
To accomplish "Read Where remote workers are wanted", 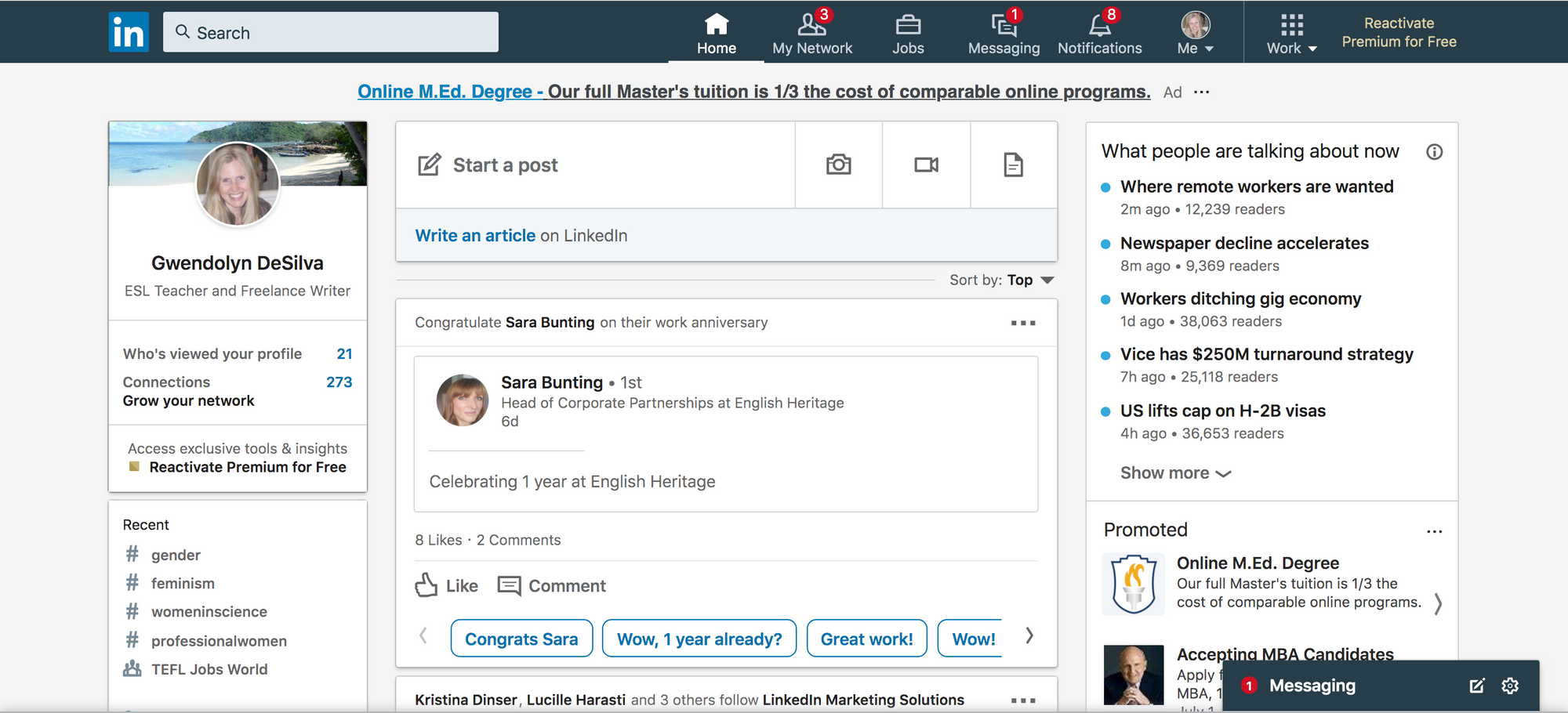I will [x=1257, y=186].
